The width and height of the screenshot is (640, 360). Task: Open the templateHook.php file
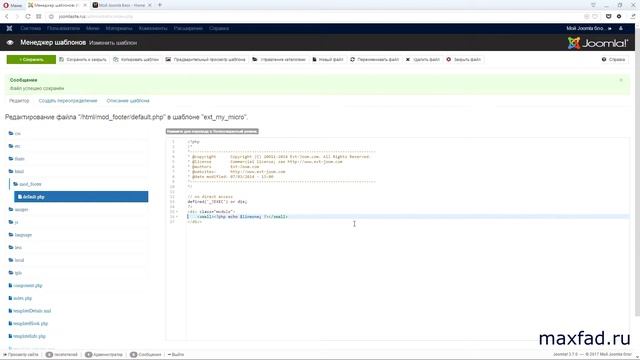point(28,323)
